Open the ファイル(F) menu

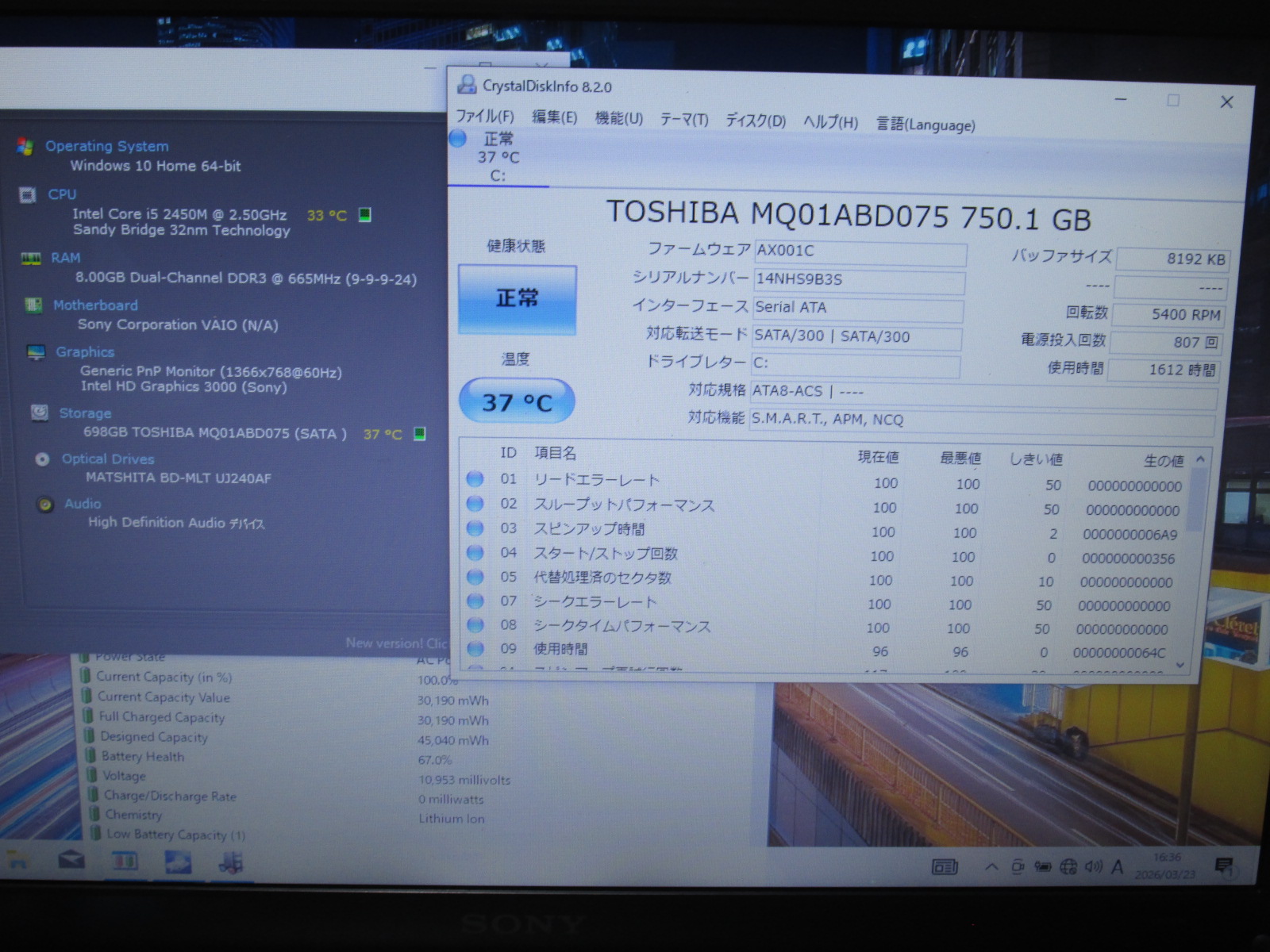485,116
